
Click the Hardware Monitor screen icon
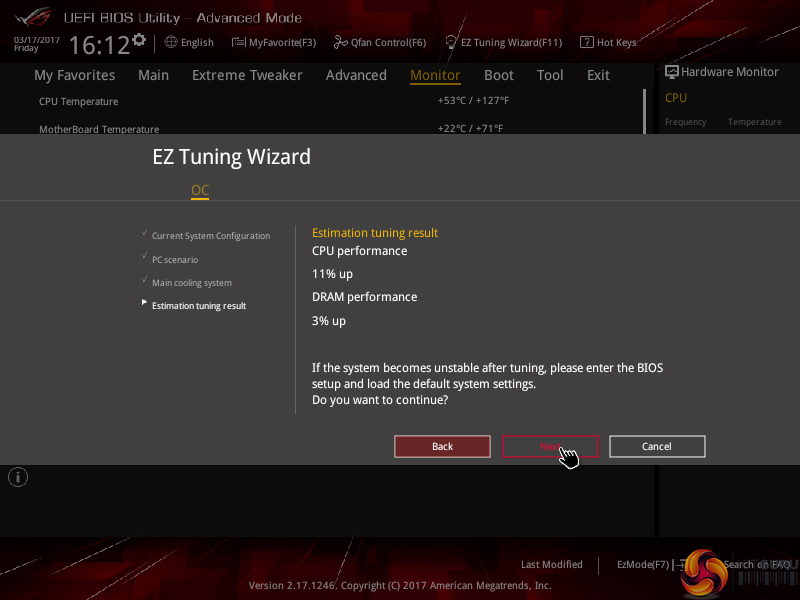(672, 72)
